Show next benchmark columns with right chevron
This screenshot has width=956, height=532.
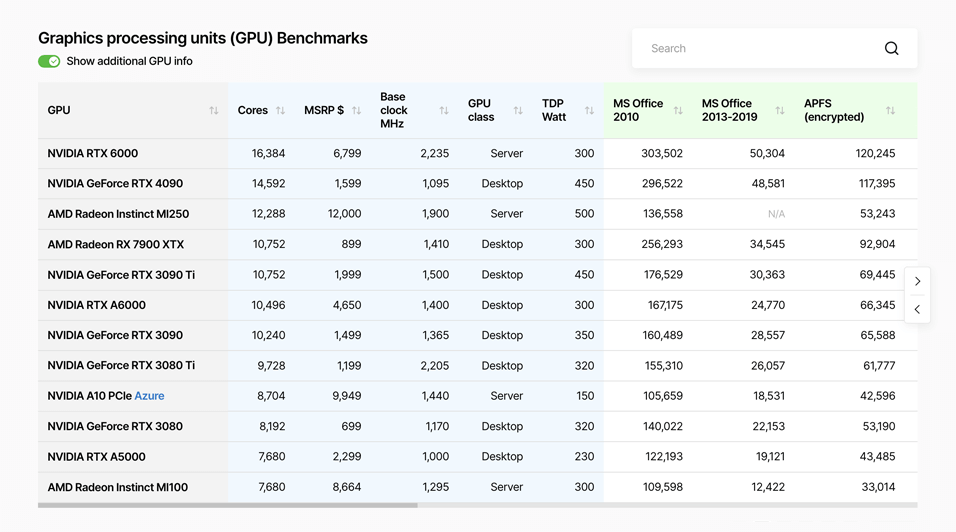[x=918, y=282]
